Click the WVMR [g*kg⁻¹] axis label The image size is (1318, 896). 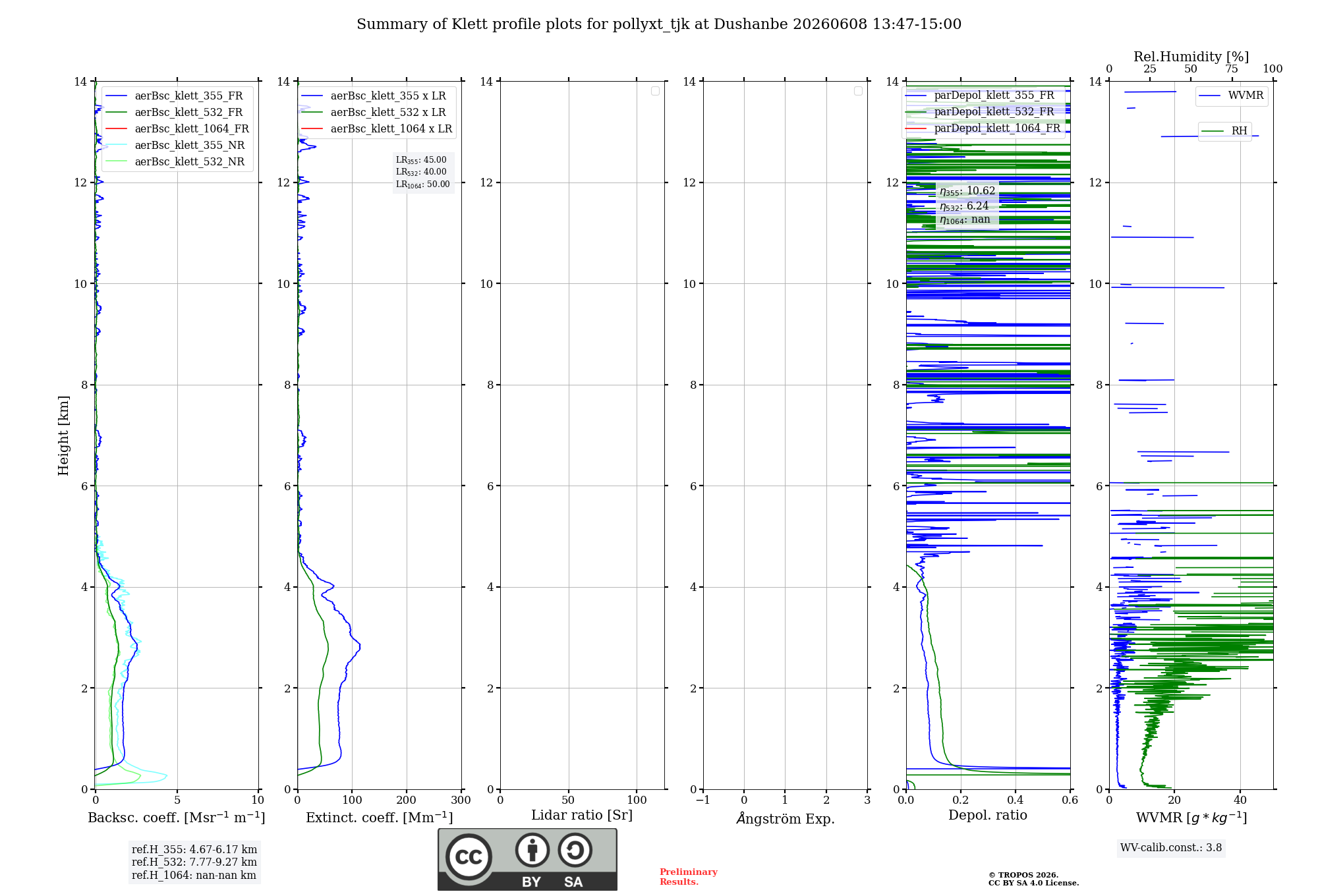1191,818
